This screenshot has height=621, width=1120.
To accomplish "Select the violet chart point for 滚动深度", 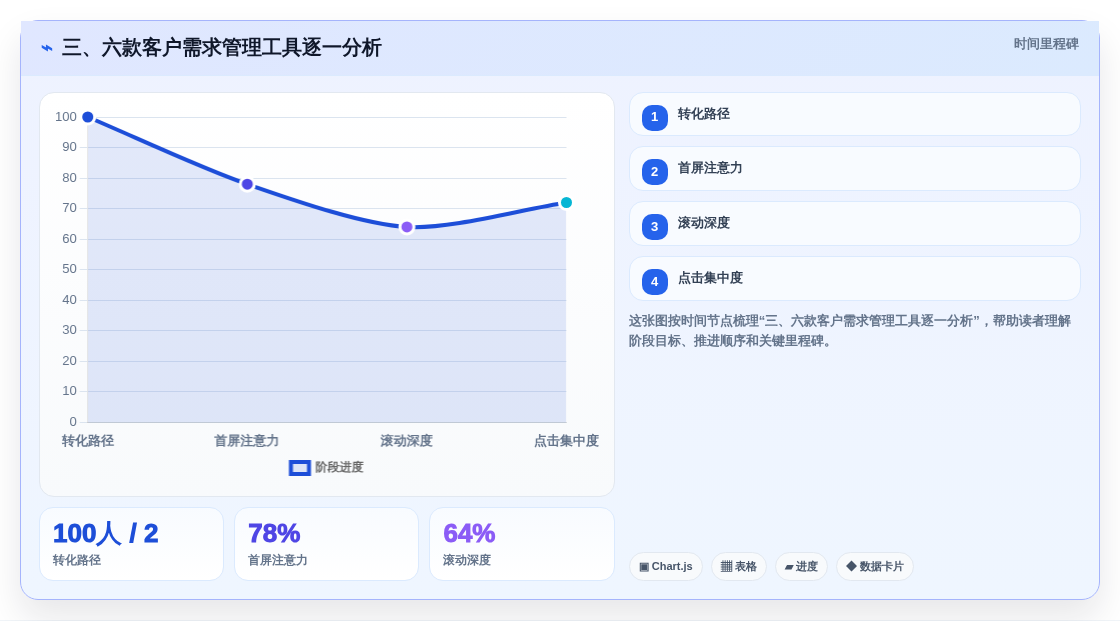I will [x=406, y=227].
